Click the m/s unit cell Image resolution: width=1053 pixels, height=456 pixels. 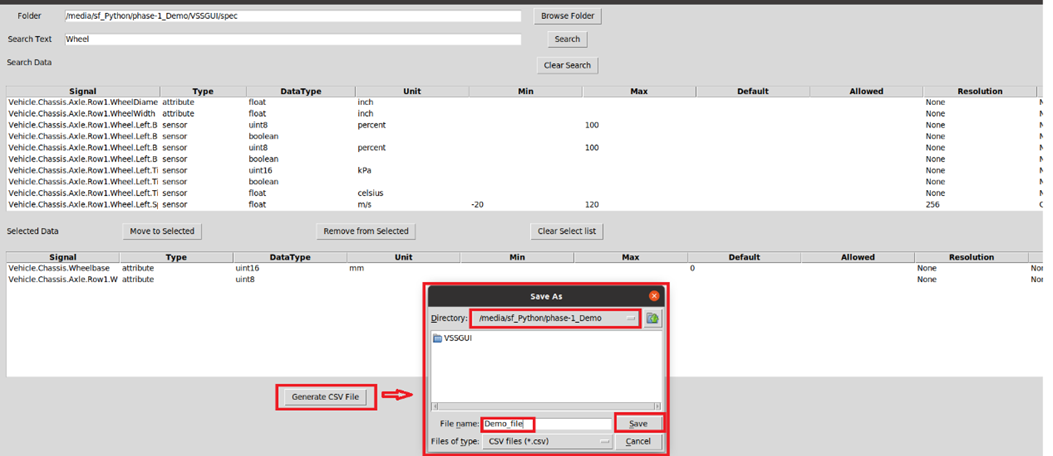point(365,204)
